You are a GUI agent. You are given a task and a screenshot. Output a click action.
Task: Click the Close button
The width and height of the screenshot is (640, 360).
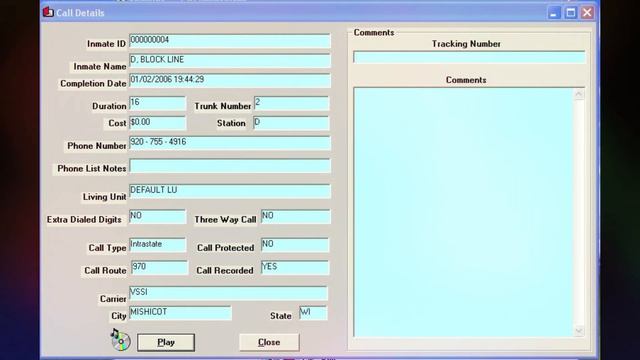[x=269, y=342]
